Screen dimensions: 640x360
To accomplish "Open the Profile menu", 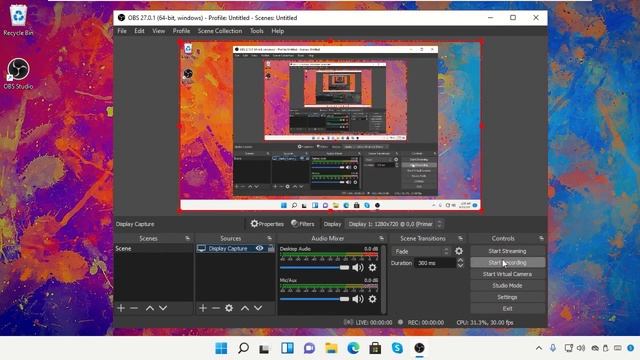I will tap(181, 31).
